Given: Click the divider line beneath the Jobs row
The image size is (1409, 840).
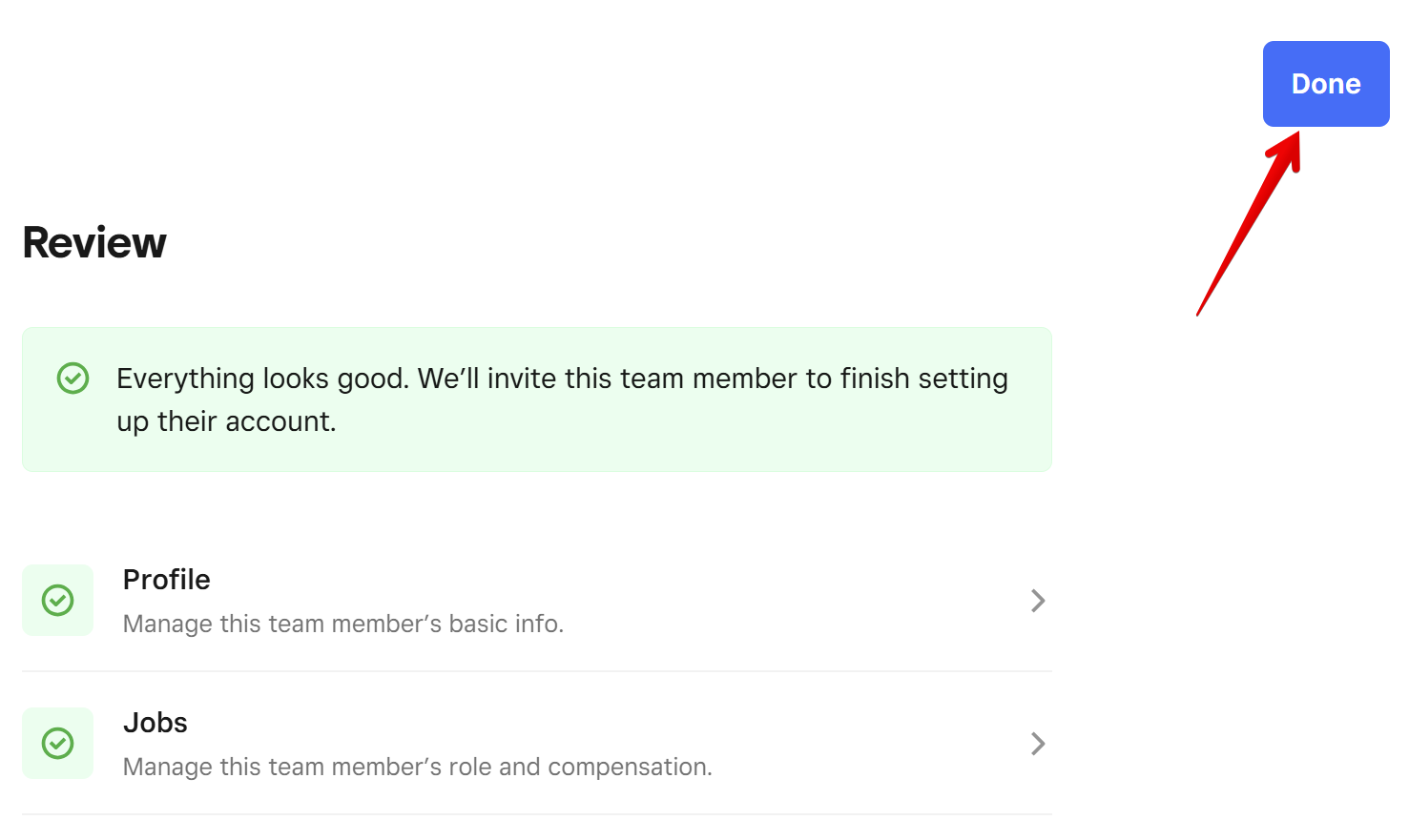Looking at the screenshot, I should (537, 814).
